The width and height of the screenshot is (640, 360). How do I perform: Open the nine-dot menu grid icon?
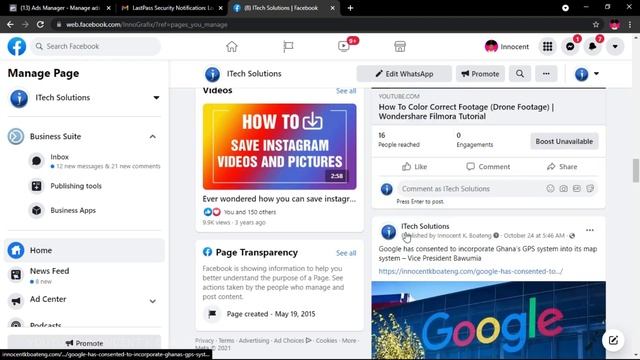548,47
